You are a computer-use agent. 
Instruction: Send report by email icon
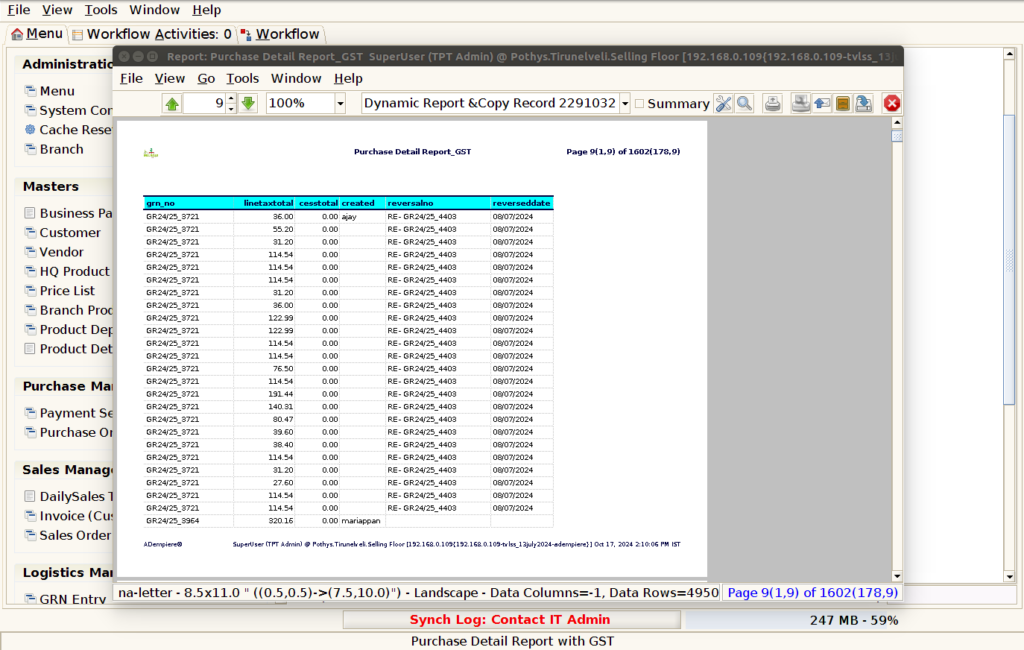(822, 103)
